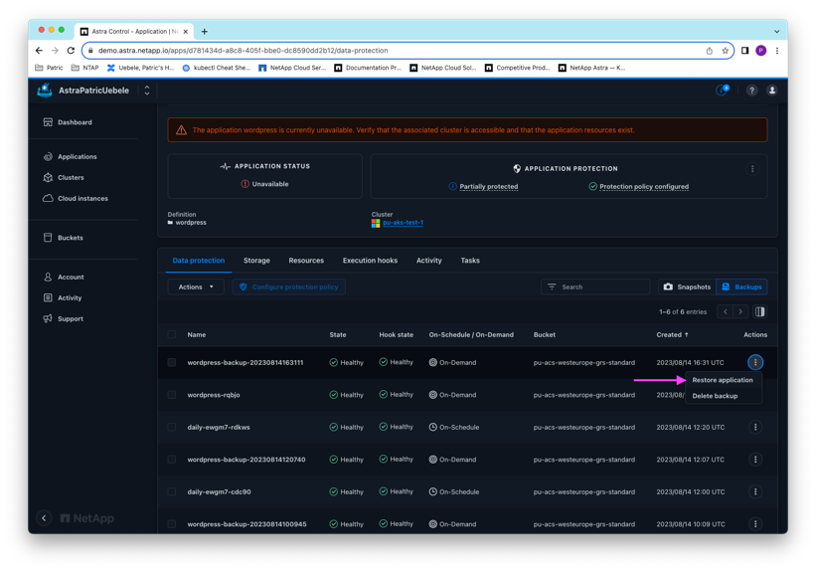Go to the next page of entries
The width and height of the screenshot is (816, 571).
pos(741,312)
